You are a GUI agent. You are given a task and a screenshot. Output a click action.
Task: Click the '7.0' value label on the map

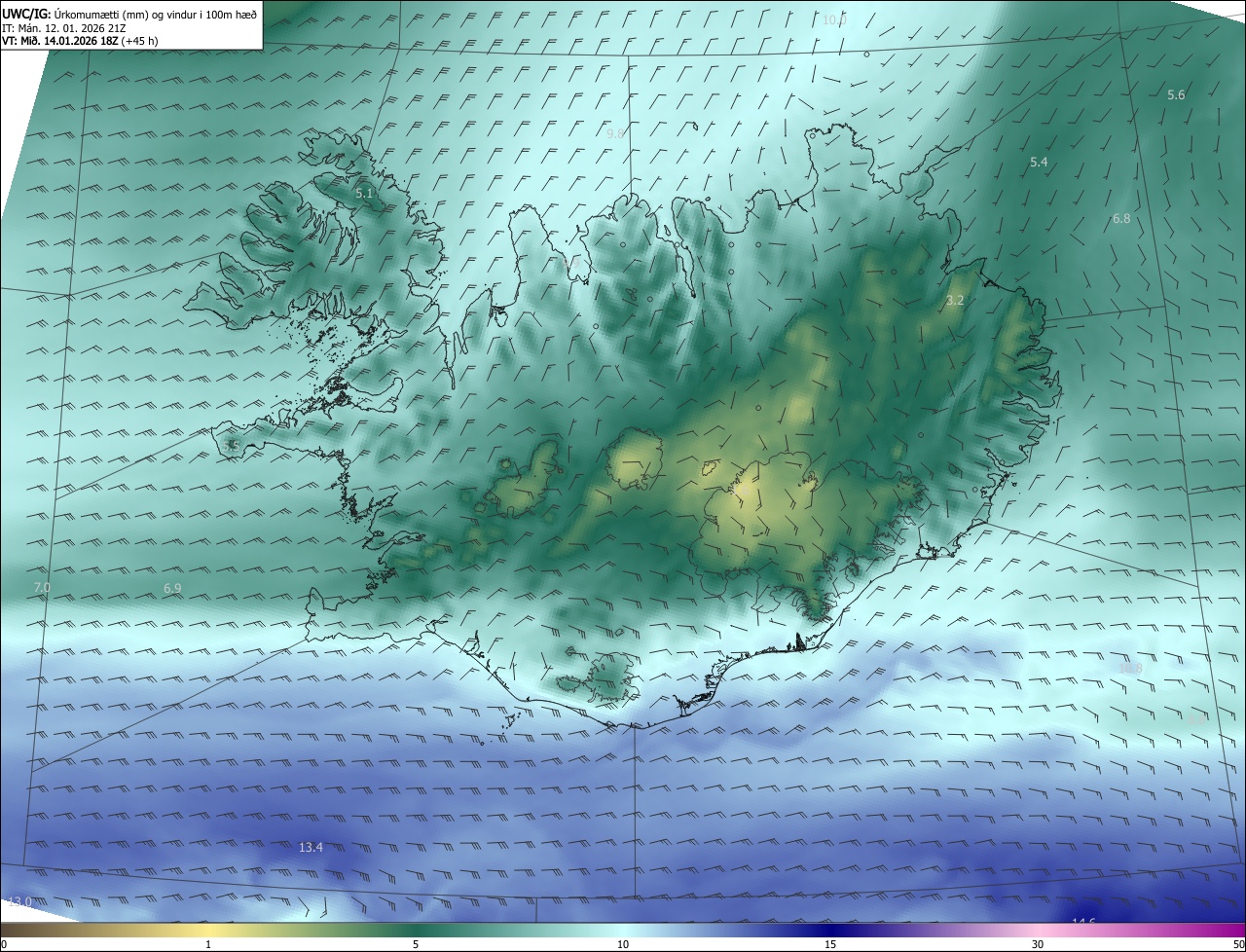(x=42, y=588)
